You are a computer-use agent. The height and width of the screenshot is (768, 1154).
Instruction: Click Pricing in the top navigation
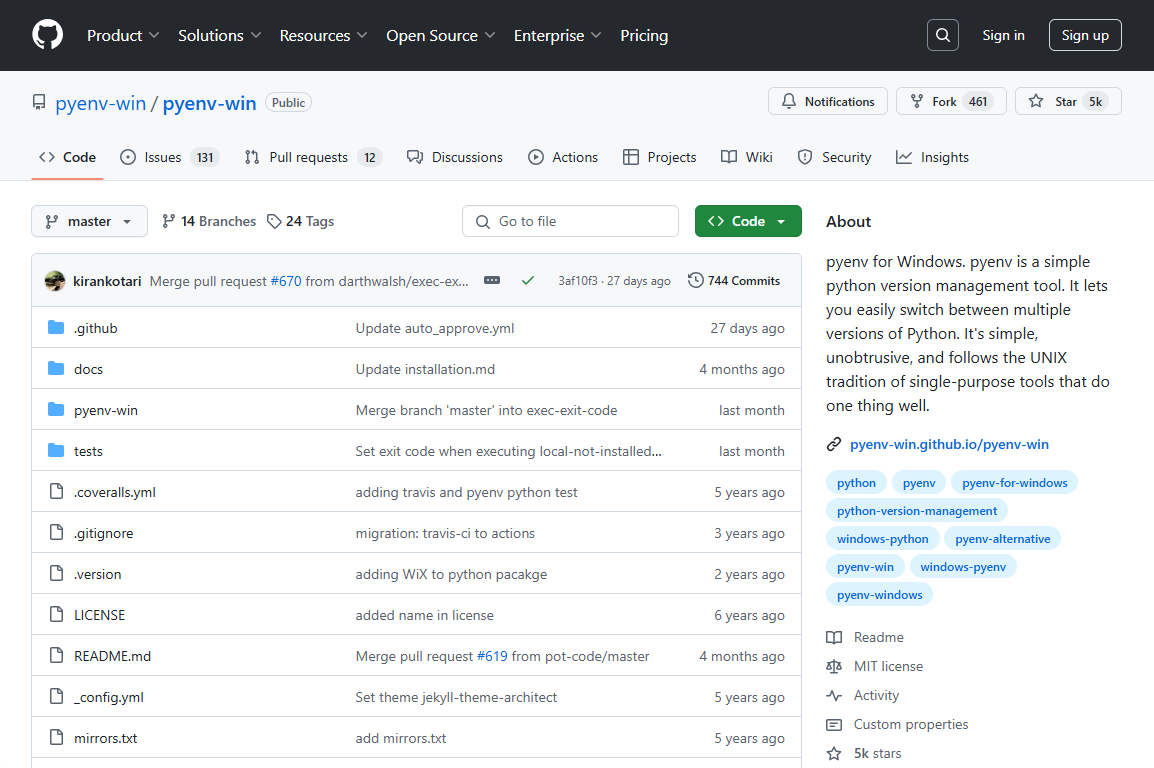click(644, 35)
